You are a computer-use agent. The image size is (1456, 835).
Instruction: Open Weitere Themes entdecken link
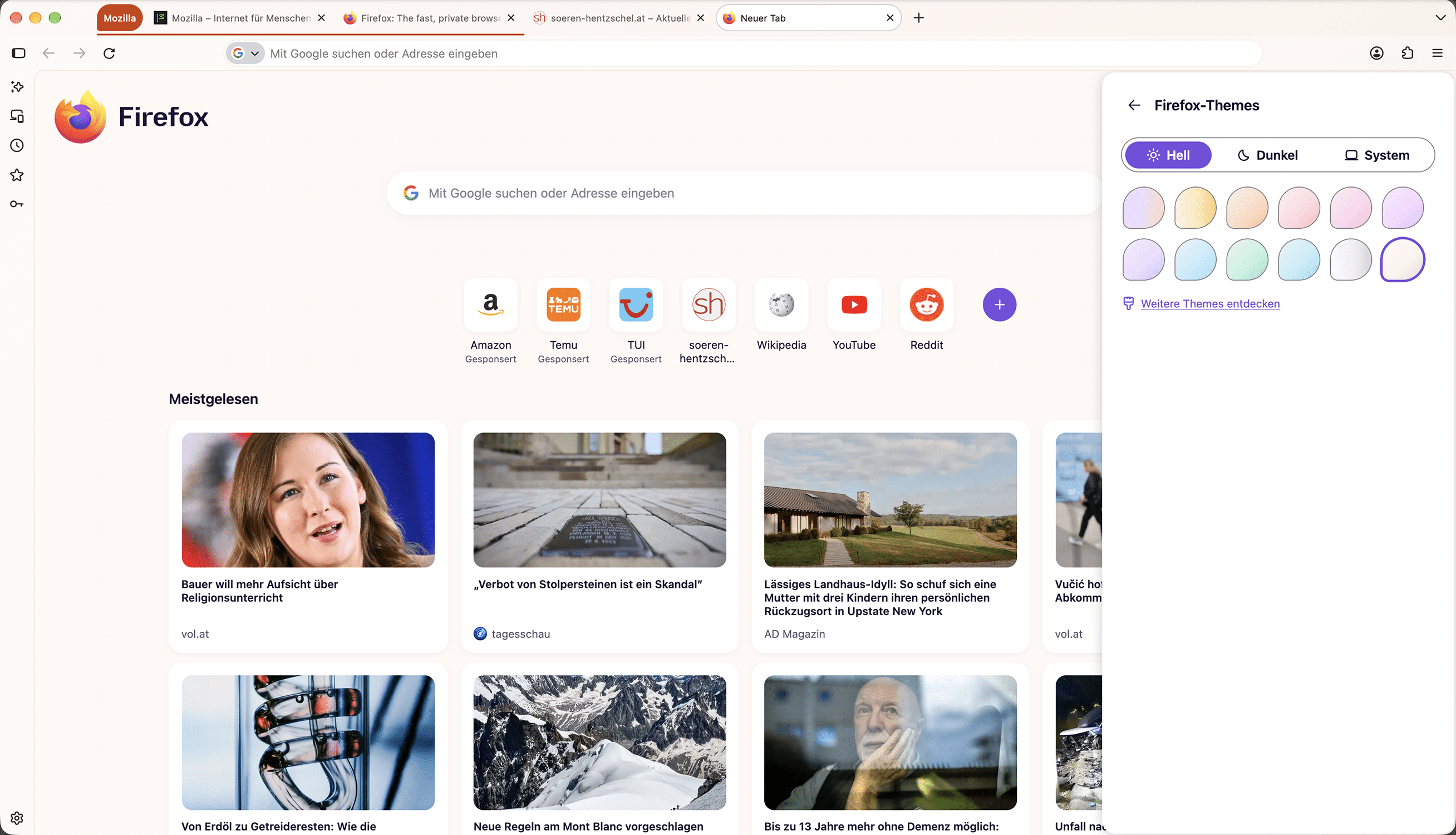coord(1210,303)
